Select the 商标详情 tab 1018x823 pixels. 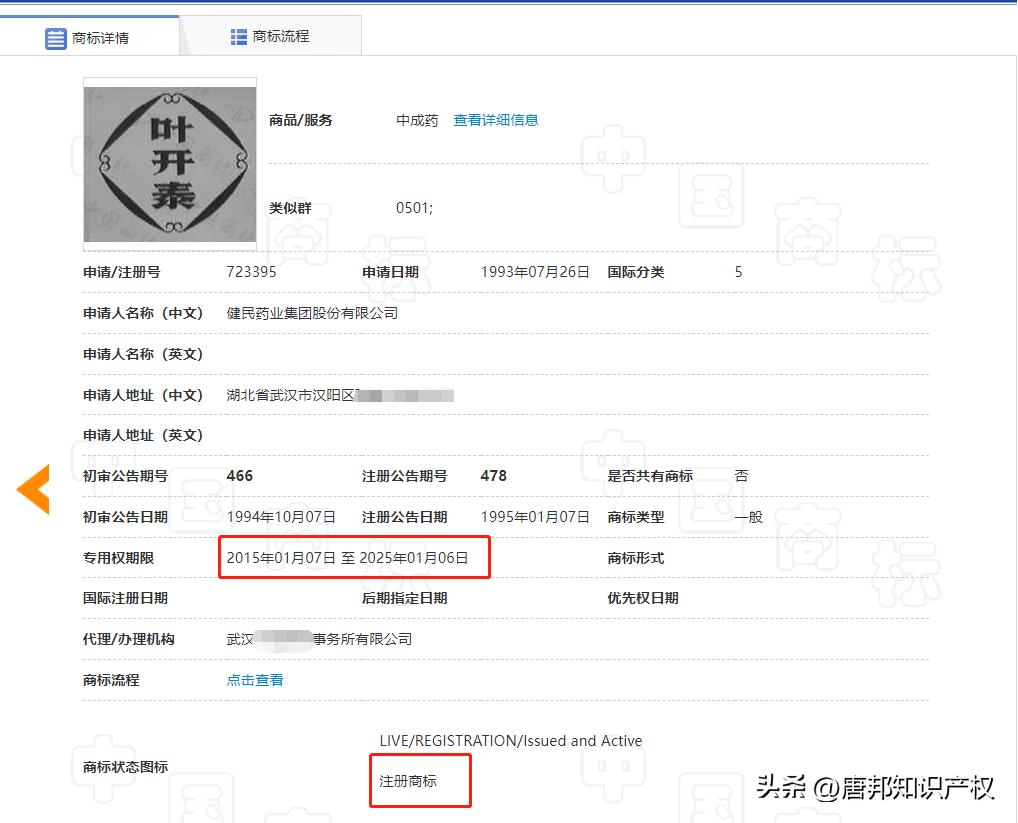coord(102,38)
